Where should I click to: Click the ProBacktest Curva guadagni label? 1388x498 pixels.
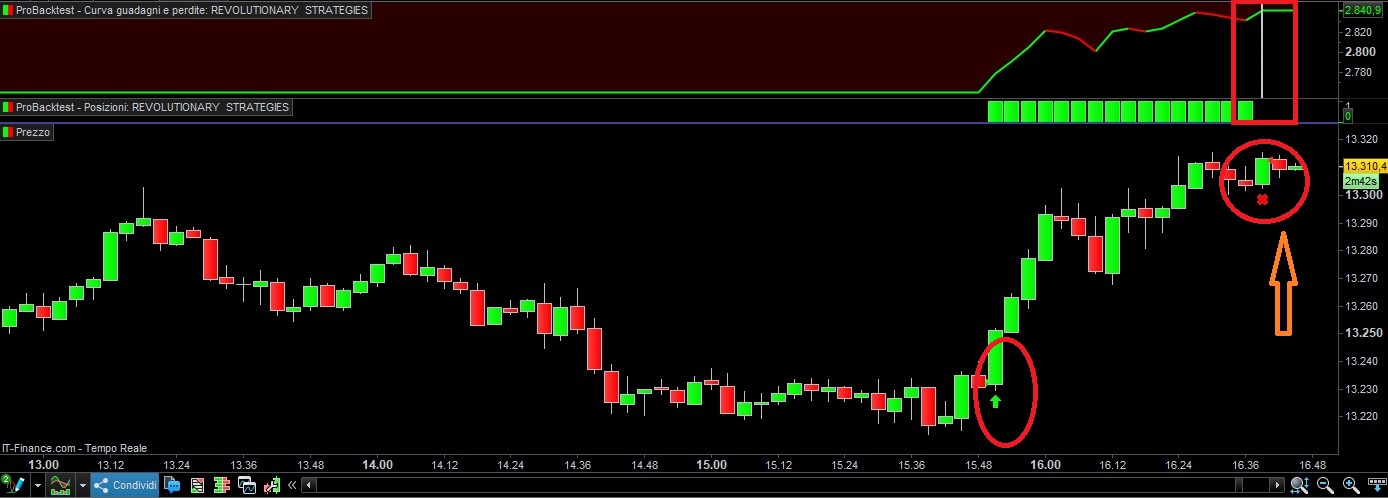click(x=192, y=10)
